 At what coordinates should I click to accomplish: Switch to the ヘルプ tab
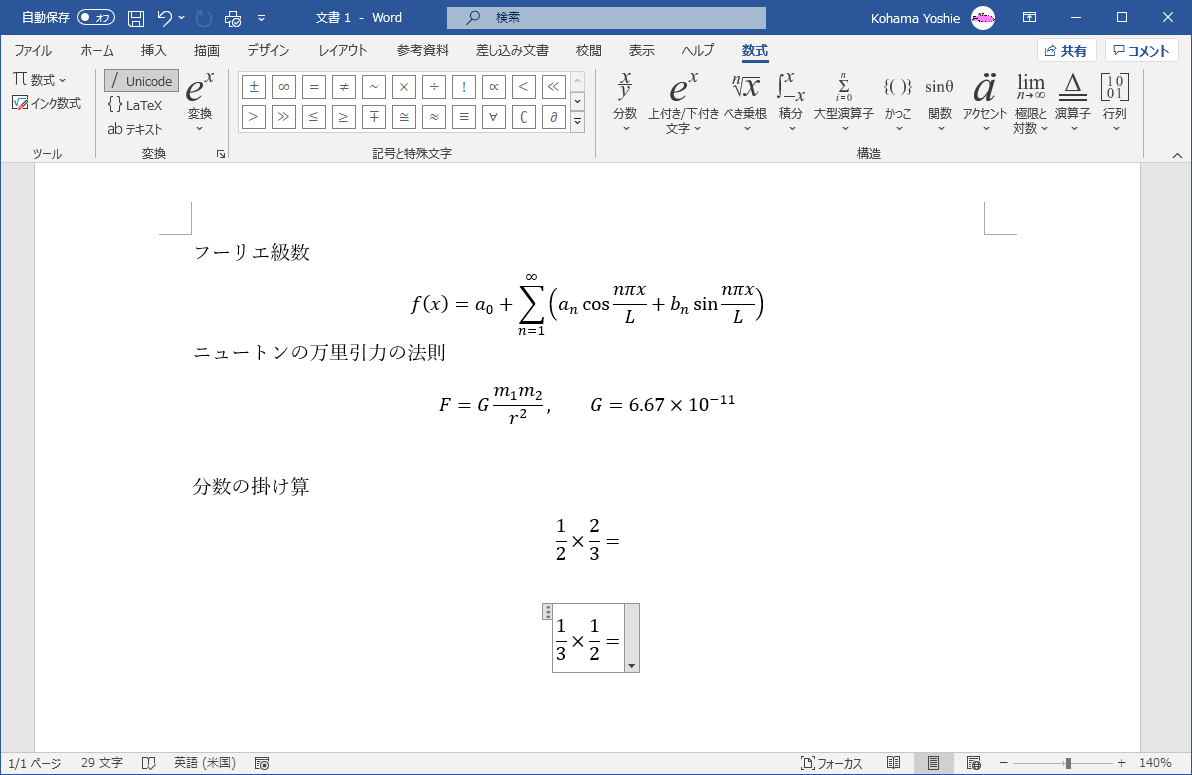[x=698, y=50]
